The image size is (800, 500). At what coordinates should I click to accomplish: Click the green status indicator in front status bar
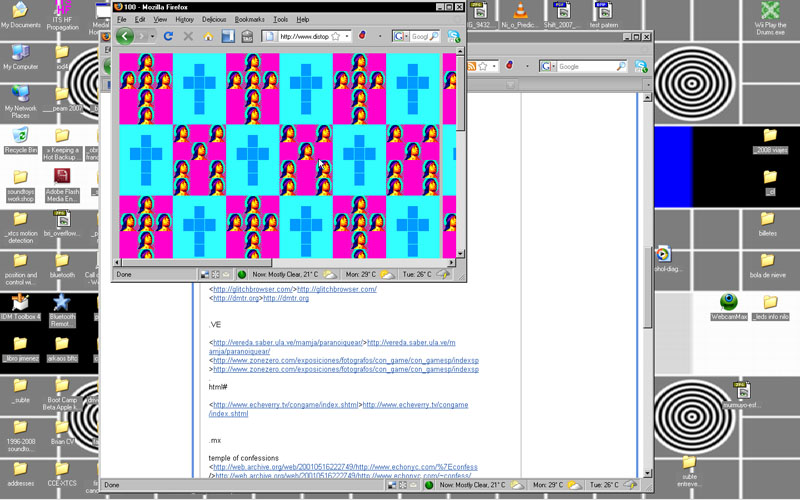tap(241, 274)
